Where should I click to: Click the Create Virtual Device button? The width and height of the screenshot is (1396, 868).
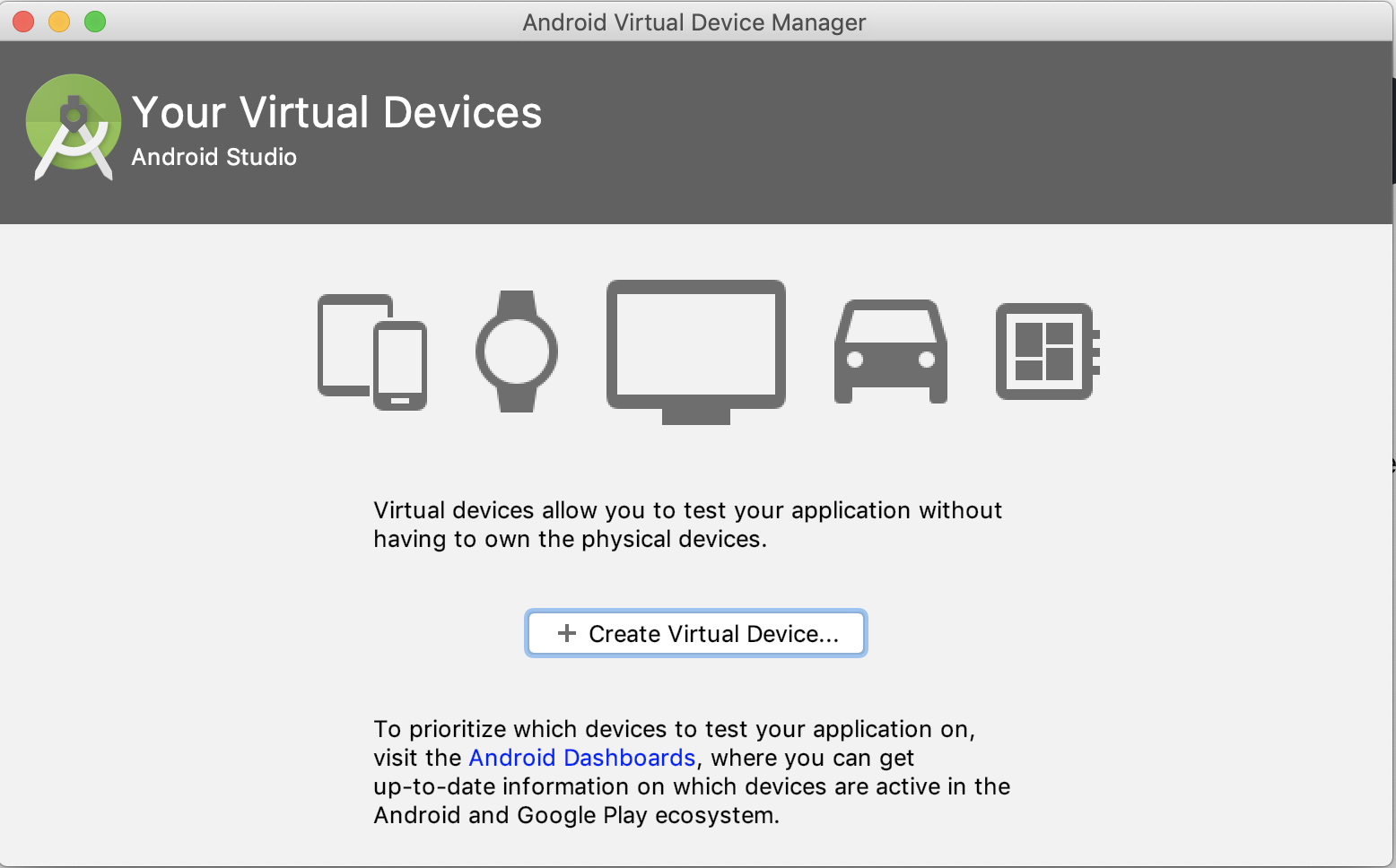(x=695, y=633)
